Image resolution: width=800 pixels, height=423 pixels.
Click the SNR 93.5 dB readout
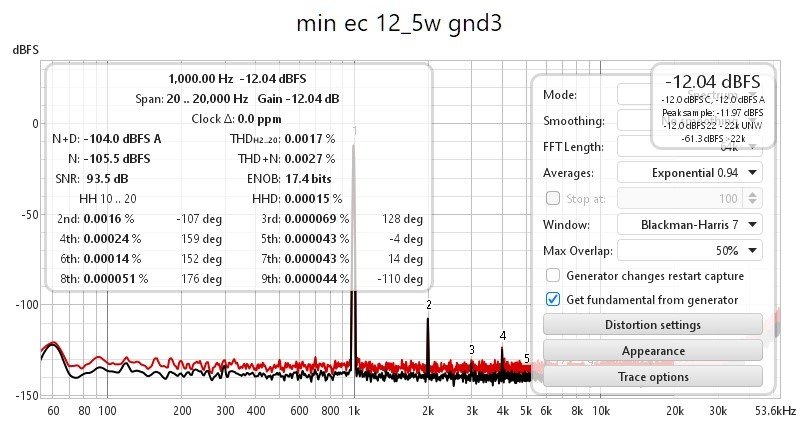tap(92, 179)
